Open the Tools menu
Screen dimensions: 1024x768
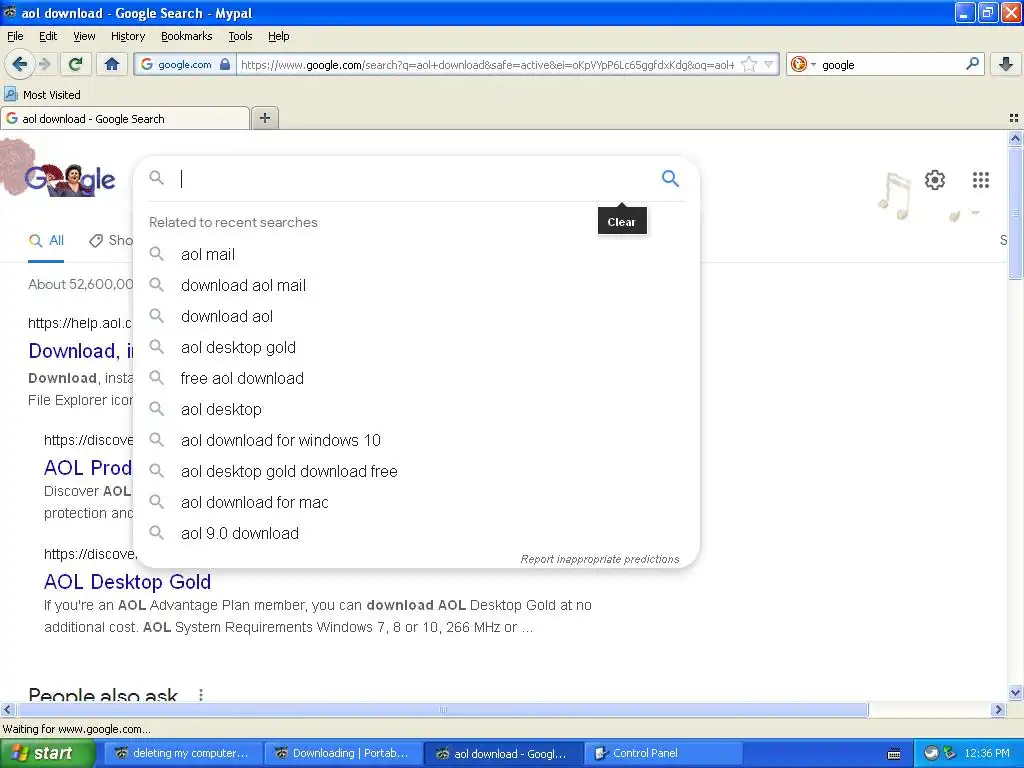(240, 36)
